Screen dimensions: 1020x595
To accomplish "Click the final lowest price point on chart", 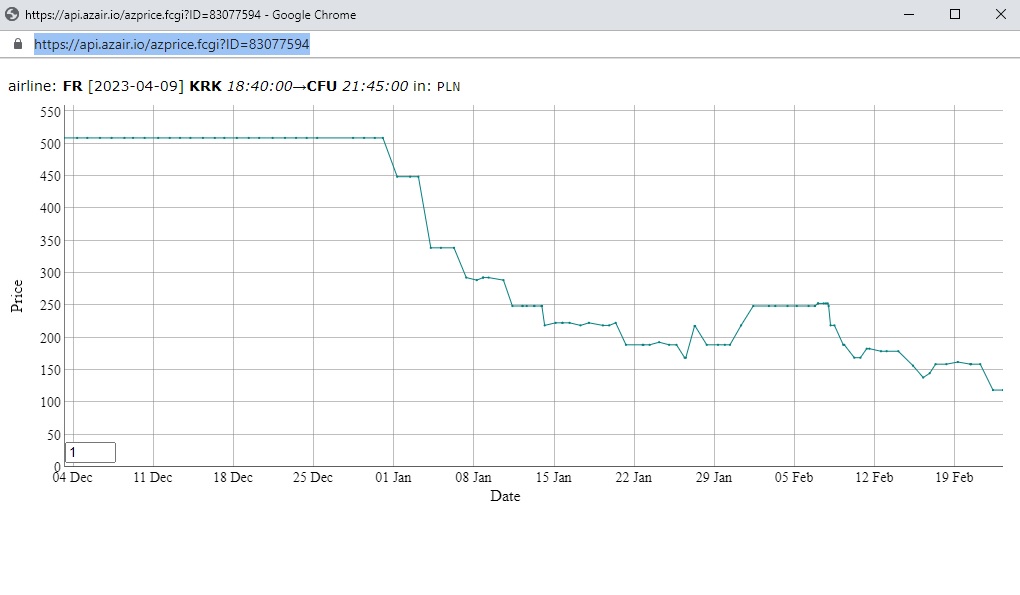I will tap(1002, 390).
